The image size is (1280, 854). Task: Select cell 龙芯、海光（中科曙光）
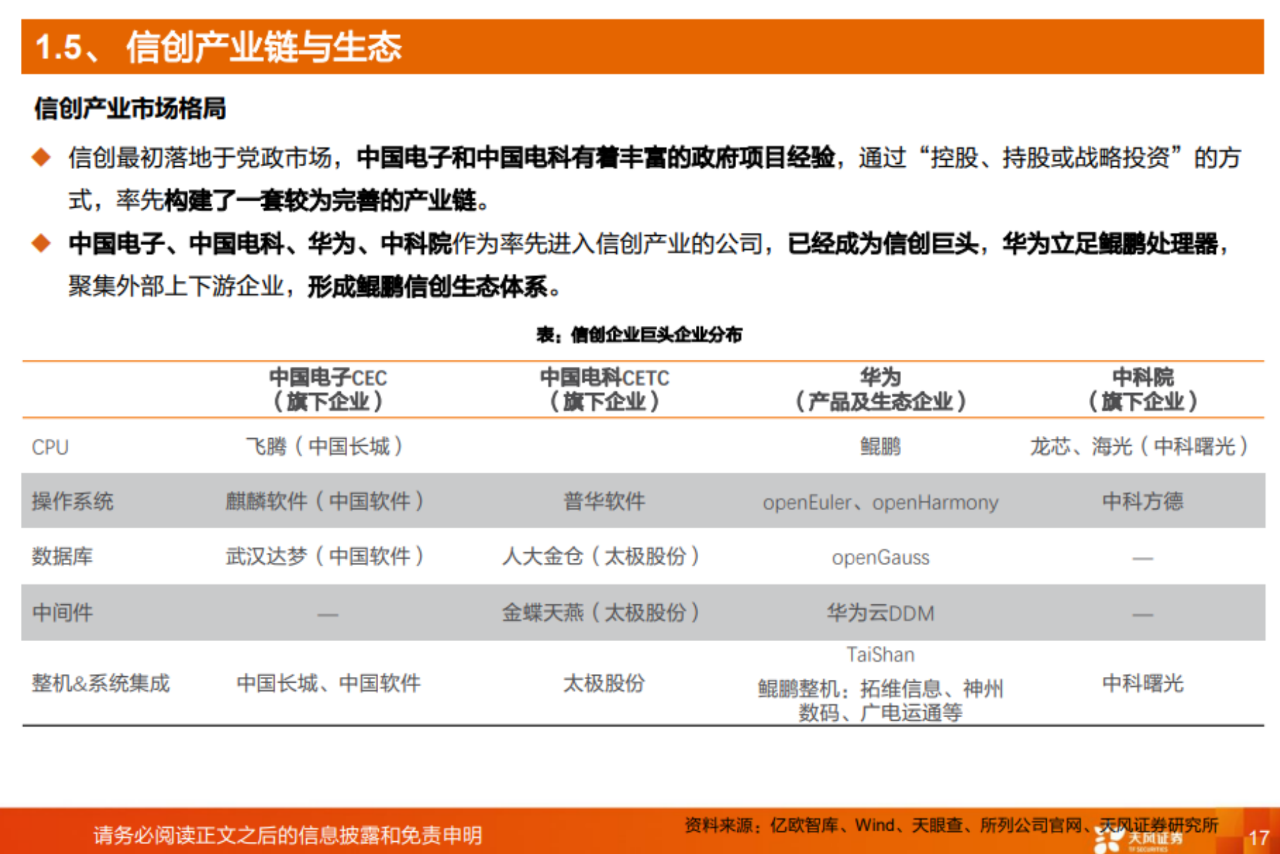[1142, 446]
